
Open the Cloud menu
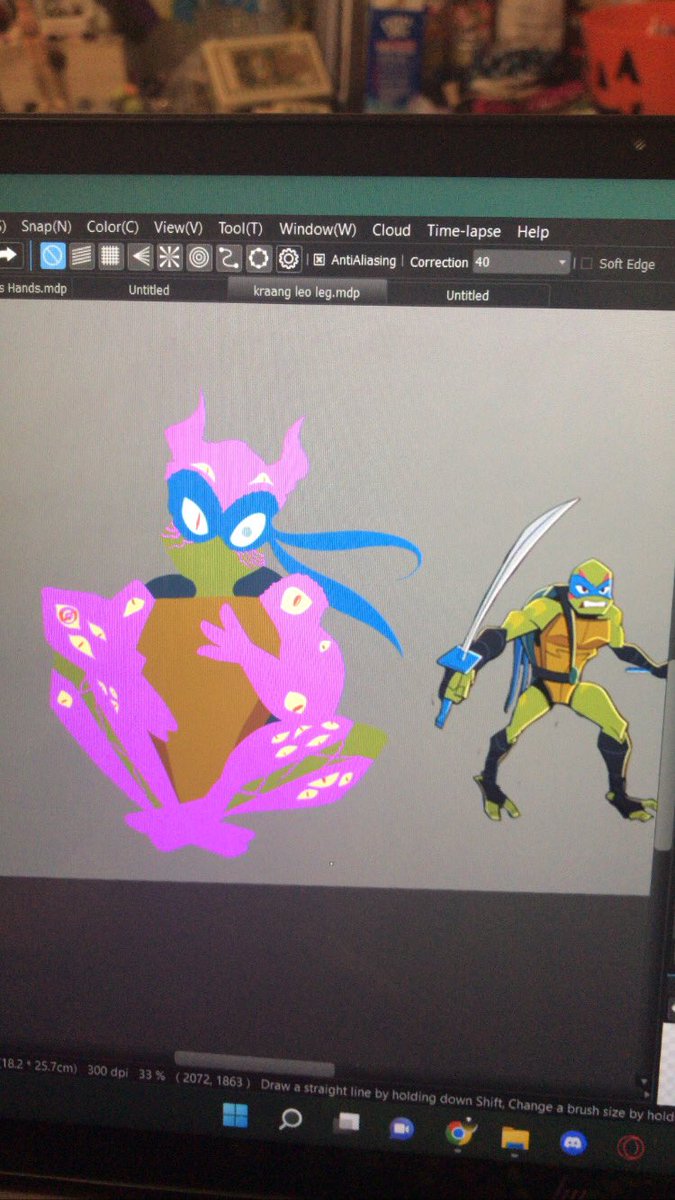click(x=391, y=230)
